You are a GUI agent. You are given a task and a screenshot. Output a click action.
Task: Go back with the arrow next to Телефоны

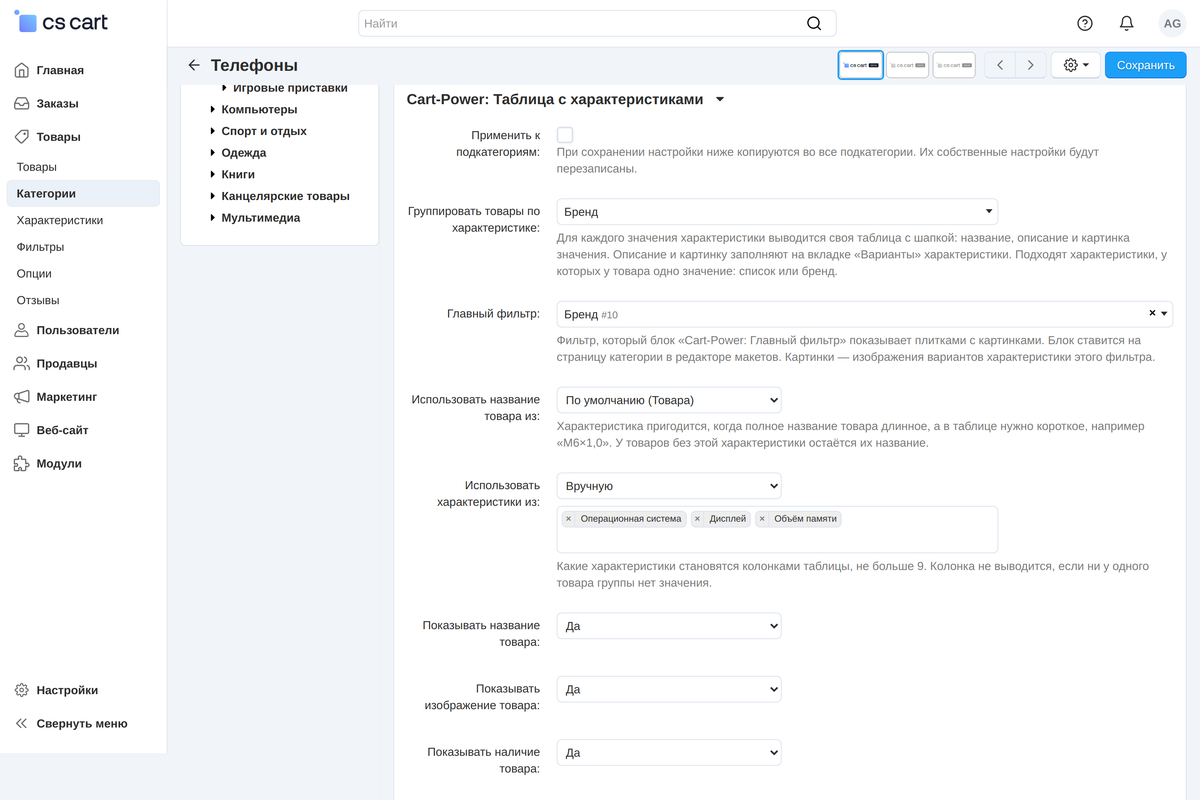(194, 65)
